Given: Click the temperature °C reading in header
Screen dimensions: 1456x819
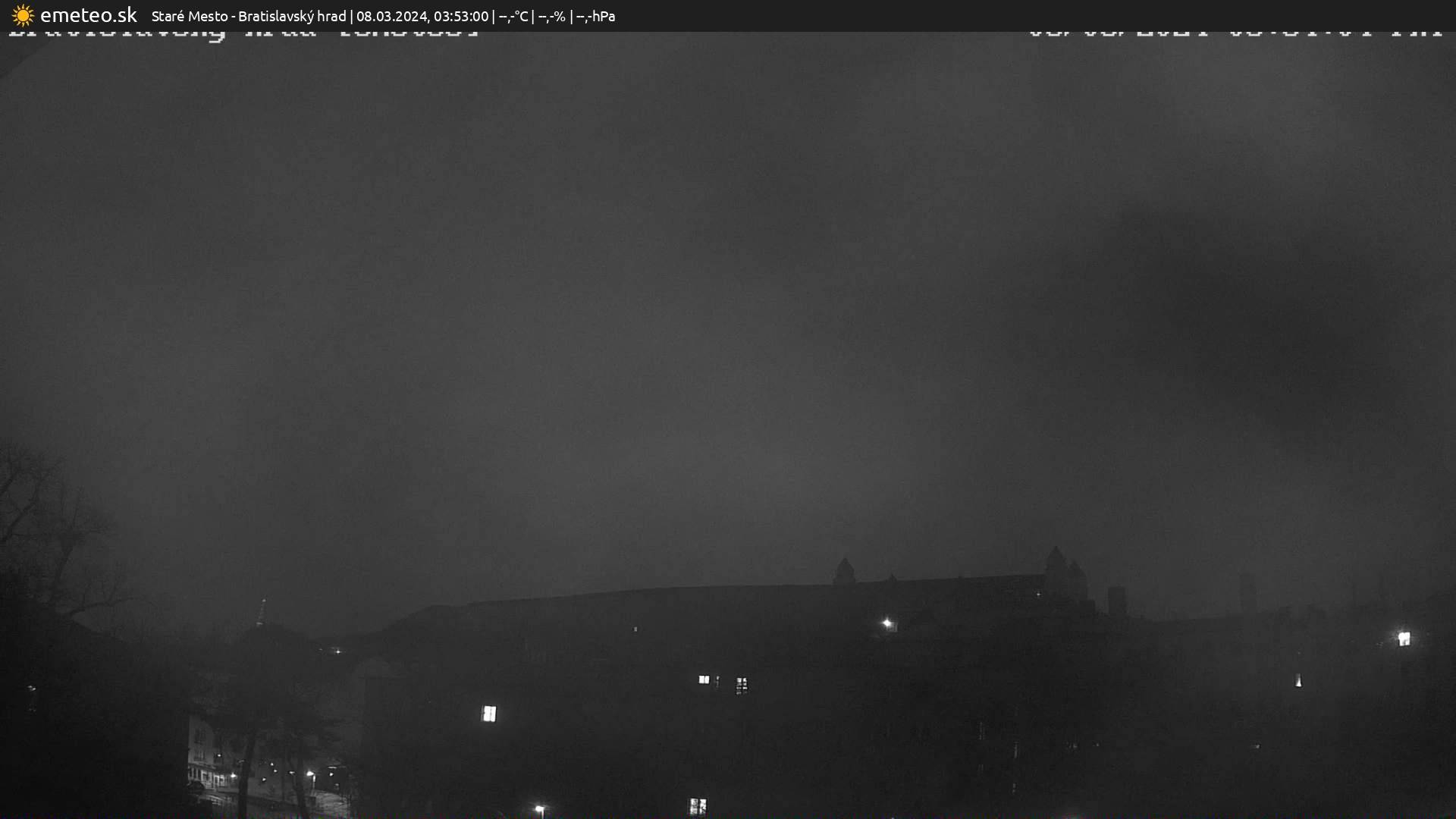Looking at the screenshot, I should [x=513, y=16].
